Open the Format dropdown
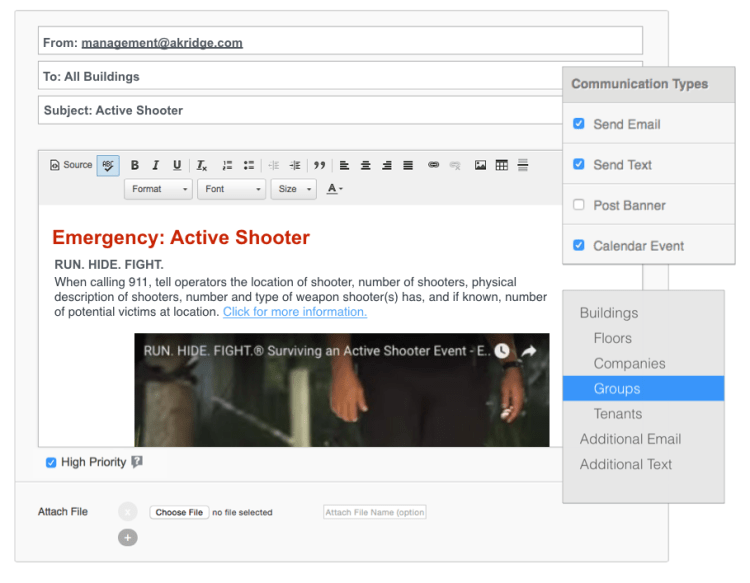The image size is (750, 583). [x=158, y=189]
